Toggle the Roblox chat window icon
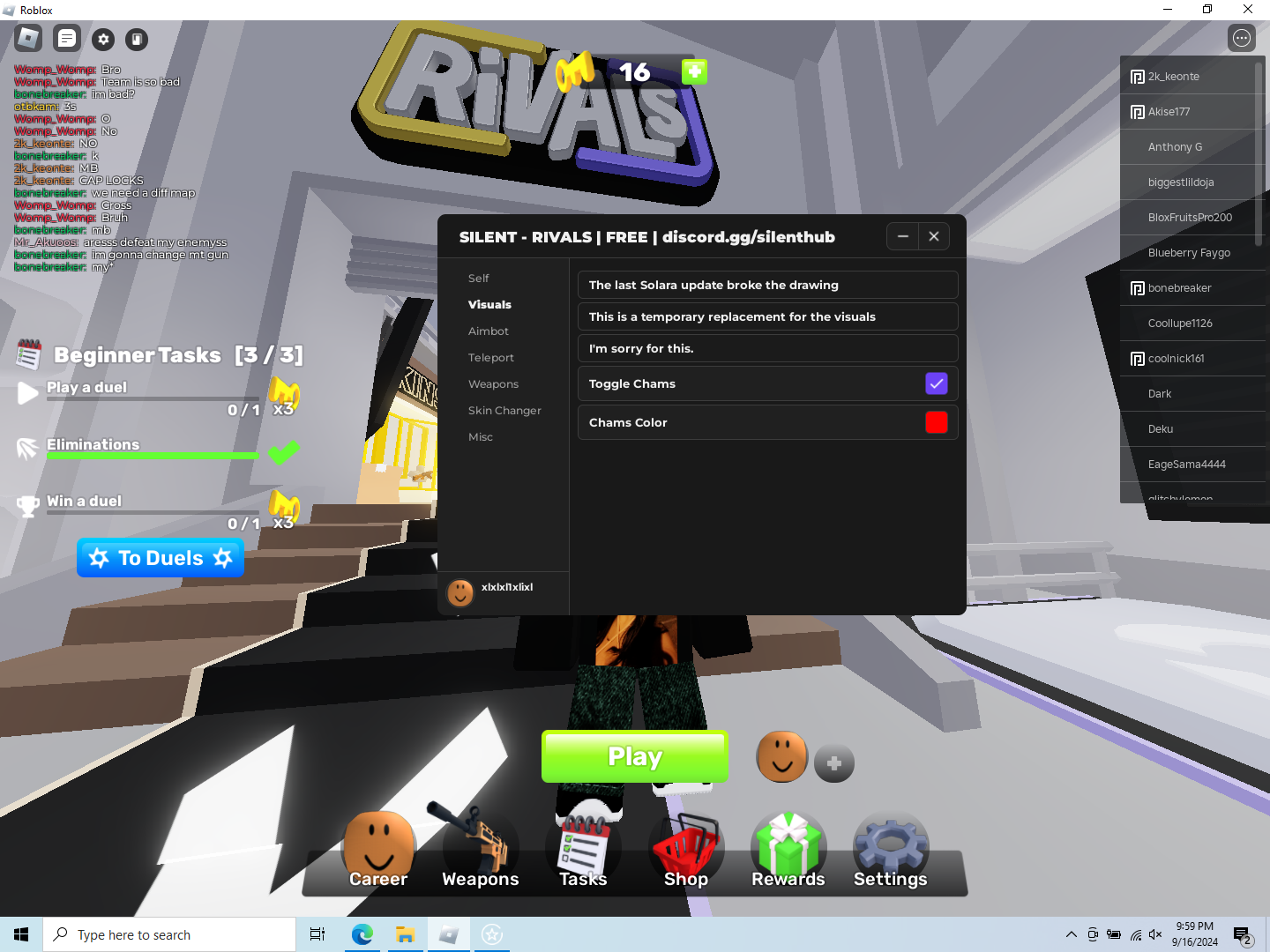Viewport: 1270px width, 952px height. (67, 39)
